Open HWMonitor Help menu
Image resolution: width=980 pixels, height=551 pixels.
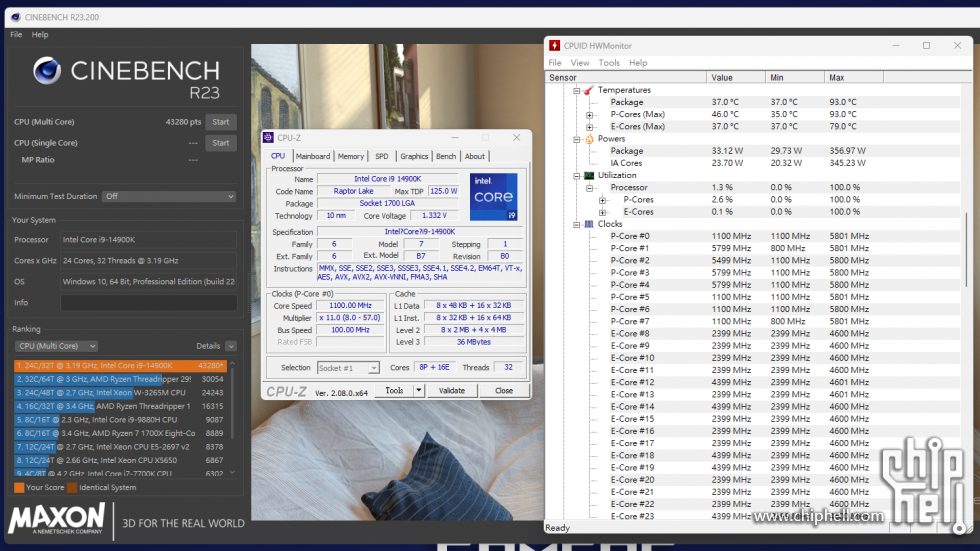tap(638, 62)
